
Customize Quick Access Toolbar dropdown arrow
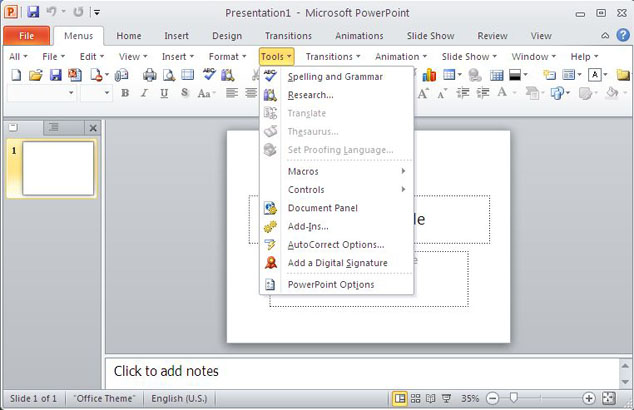pyautogui.click(x=97, y=13)
